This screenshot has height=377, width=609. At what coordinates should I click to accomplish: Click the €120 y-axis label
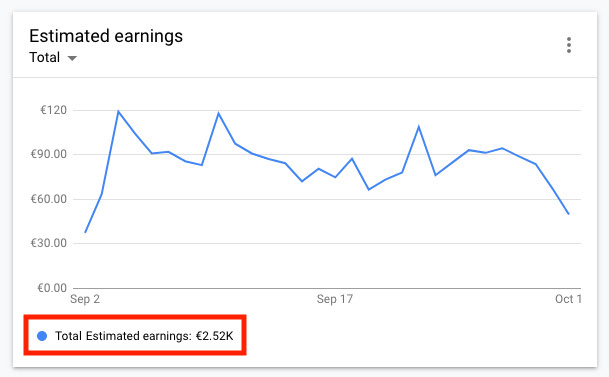coord(53,110)
